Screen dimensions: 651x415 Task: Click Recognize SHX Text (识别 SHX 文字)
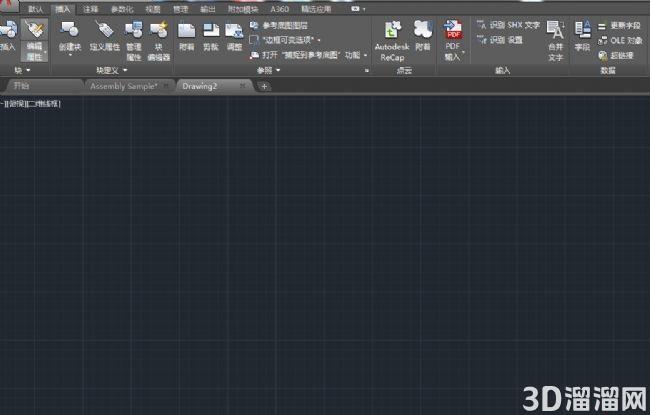pos(508,25)
